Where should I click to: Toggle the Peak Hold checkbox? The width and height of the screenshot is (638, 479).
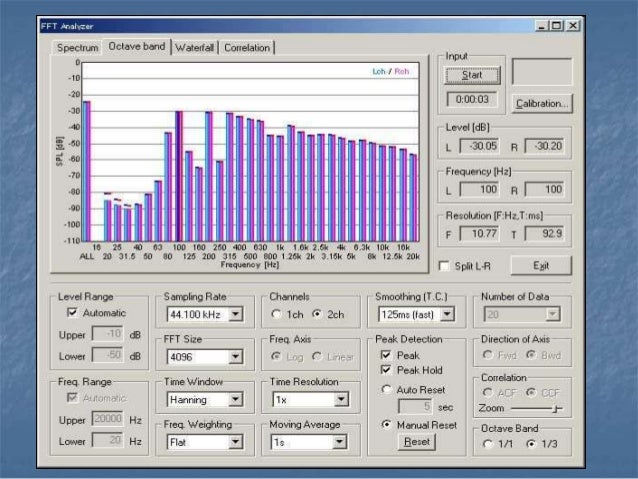point(386,370)
